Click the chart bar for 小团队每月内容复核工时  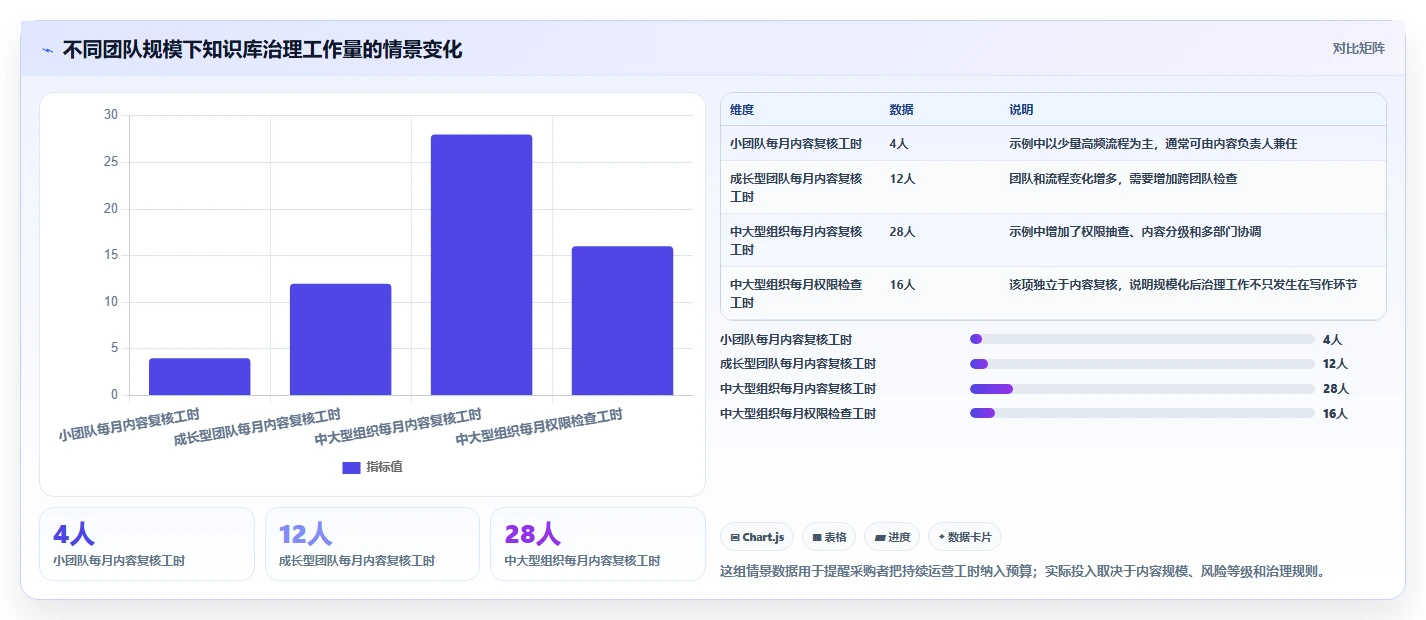click(x=200, y=377)
